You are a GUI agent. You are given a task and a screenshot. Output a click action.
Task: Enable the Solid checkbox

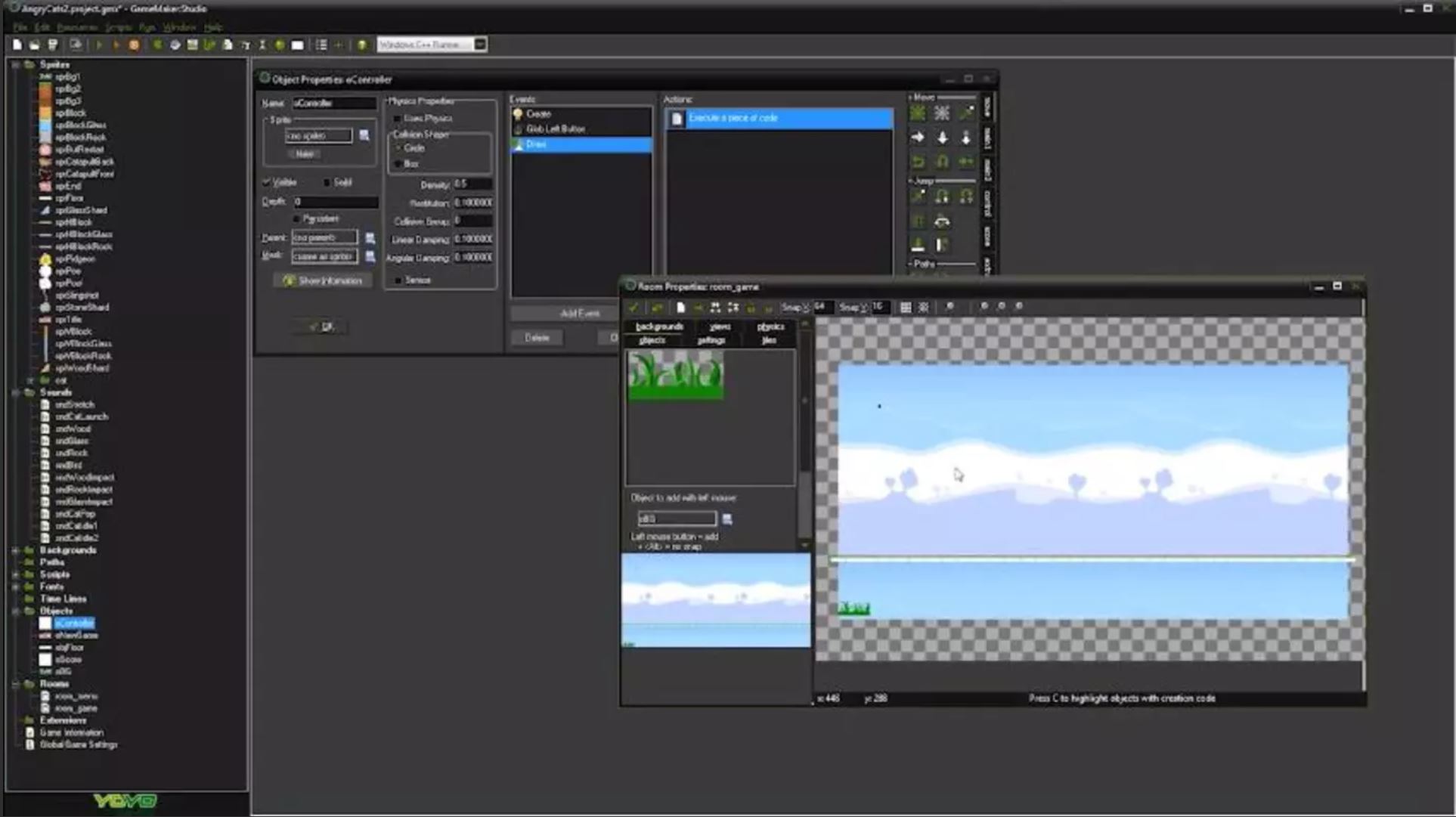[x=327, y=182]
